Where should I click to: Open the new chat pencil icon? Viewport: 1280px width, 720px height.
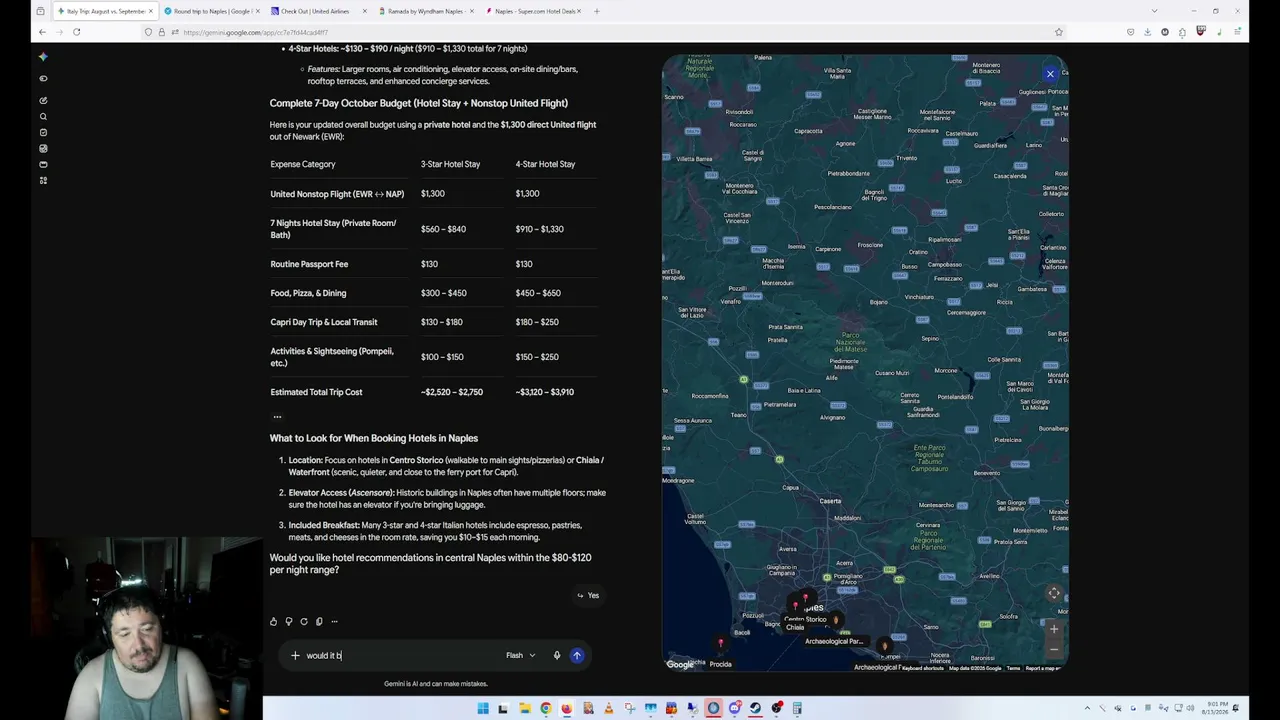click(x=43, y=100)
